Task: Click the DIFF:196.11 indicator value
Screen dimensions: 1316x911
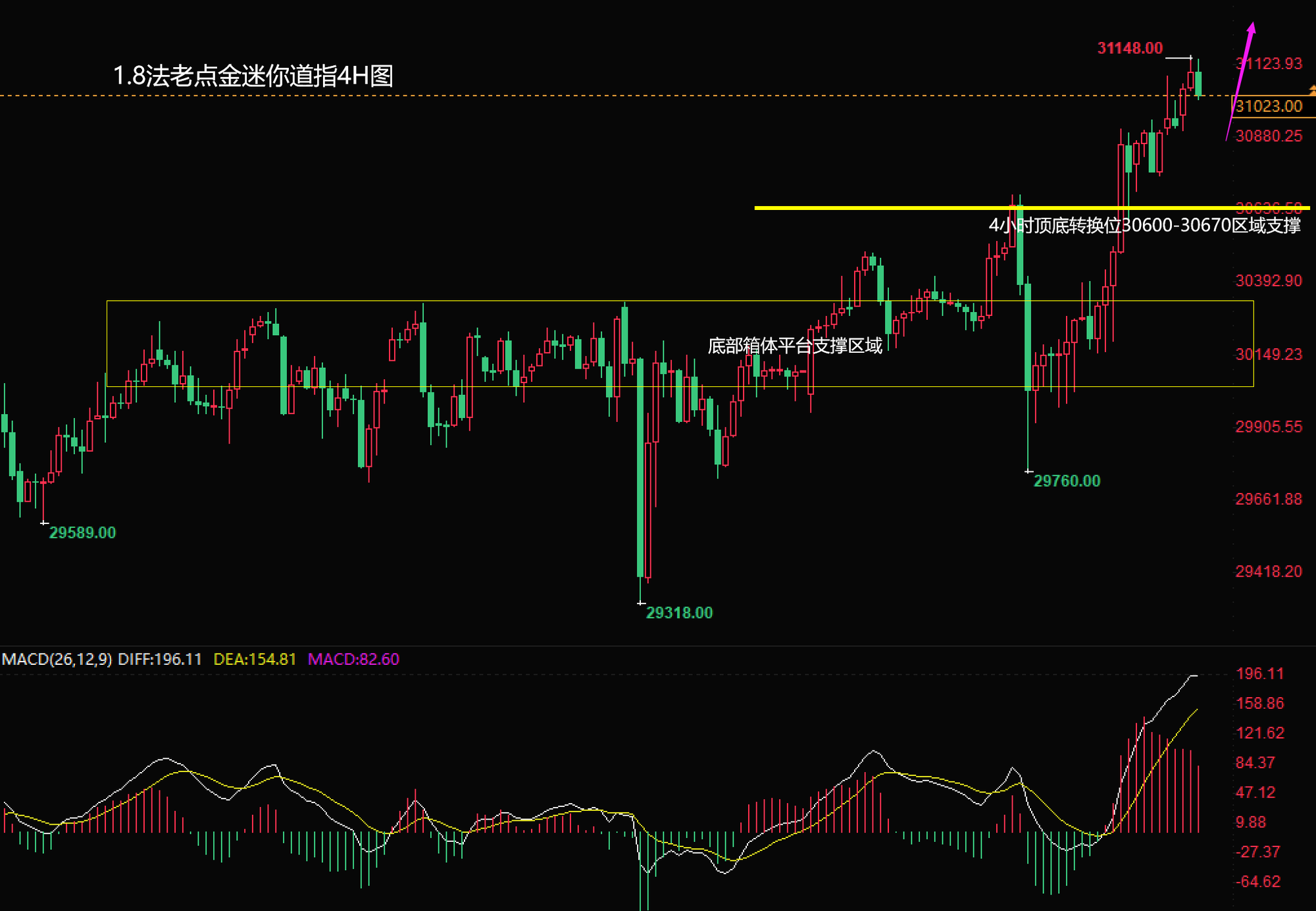Action: (160, 659)
